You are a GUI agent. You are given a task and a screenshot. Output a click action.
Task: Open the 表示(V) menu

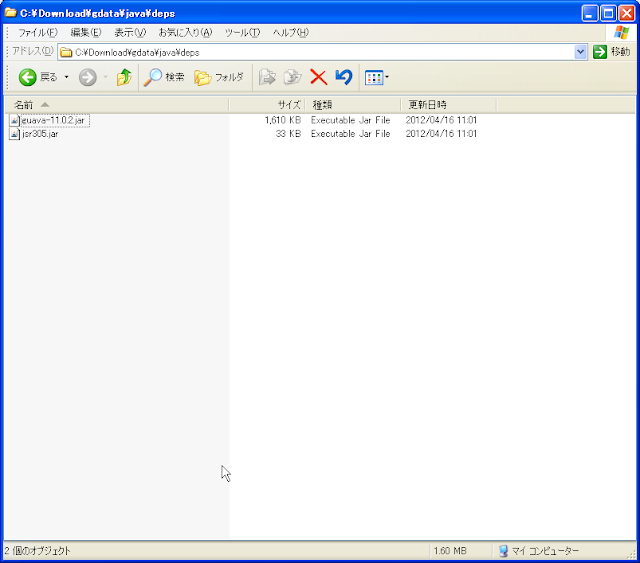pyautogui.click(x=130, y=32)
